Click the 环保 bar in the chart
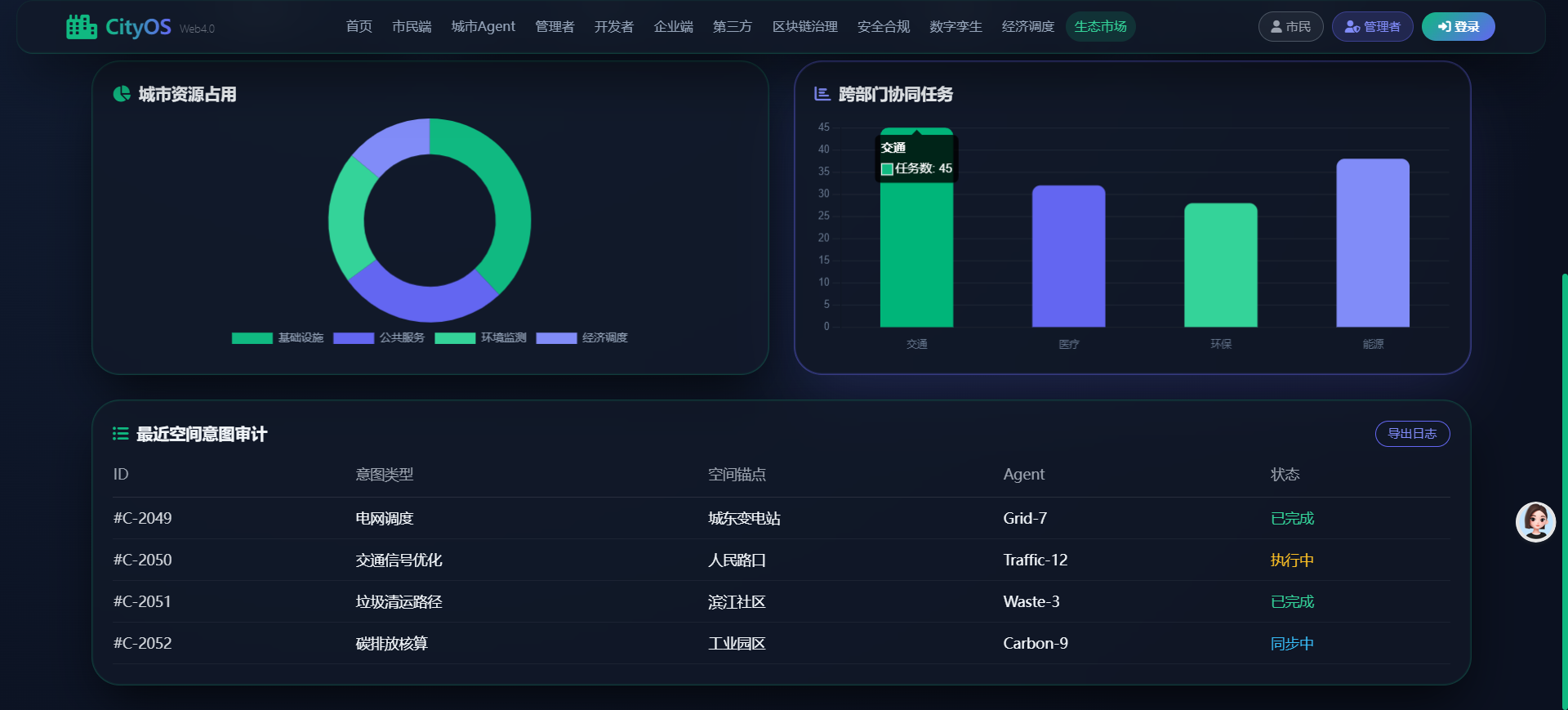The width and height of the screenshot is (1568, 710). [1221, 266]
